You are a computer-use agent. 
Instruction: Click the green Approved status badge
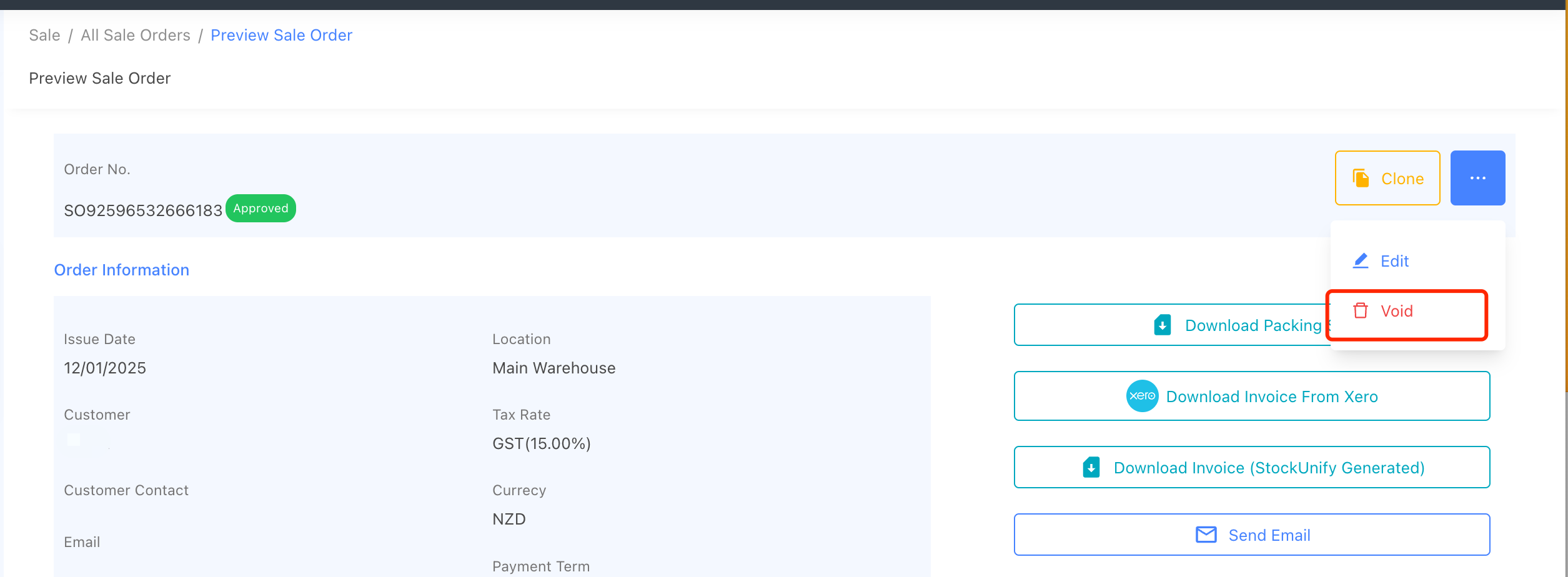pyautogui.click(x=261, y=209)
